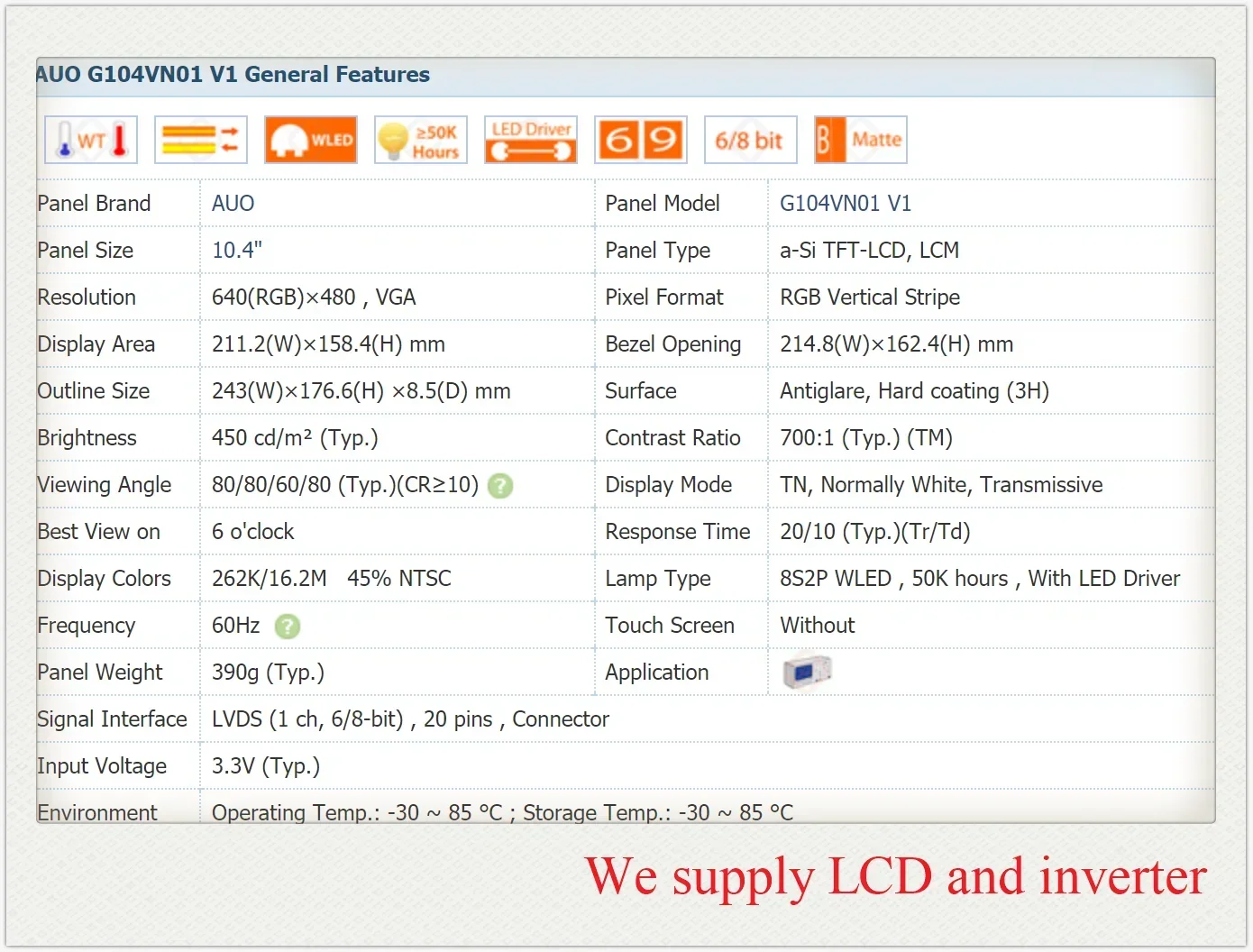
Task: Click the LED Driver feature icon
Action: (531, 140)
